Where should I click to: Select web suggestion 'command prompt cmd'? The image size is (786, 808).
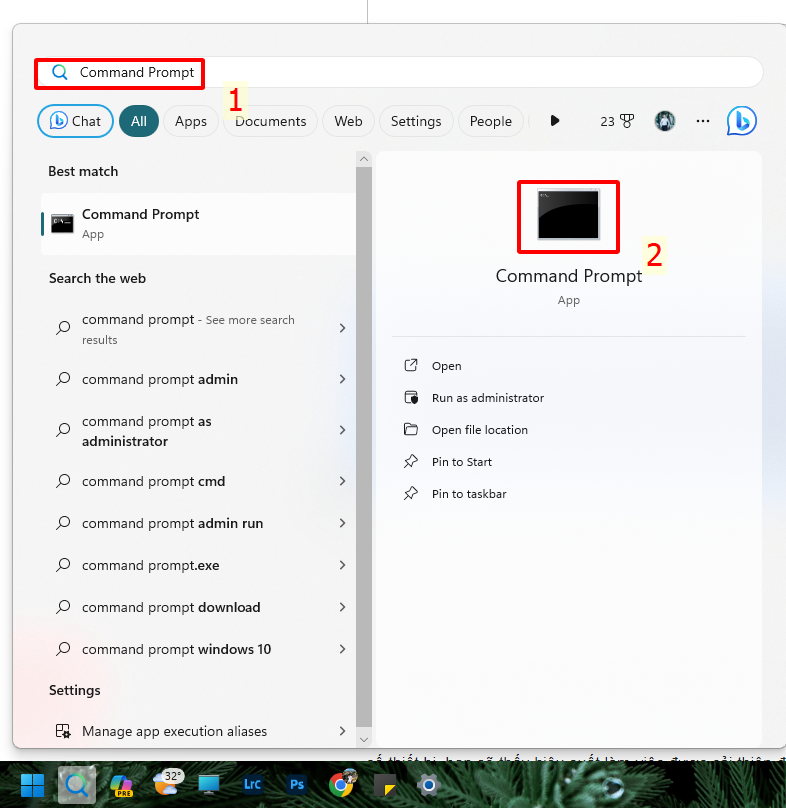point(198,481)
